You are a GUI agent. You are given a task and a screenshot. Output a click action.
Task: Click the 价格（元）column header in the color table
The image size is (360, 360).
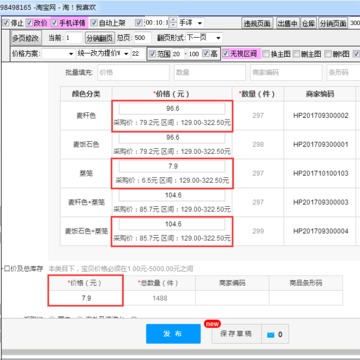(171, 94)
